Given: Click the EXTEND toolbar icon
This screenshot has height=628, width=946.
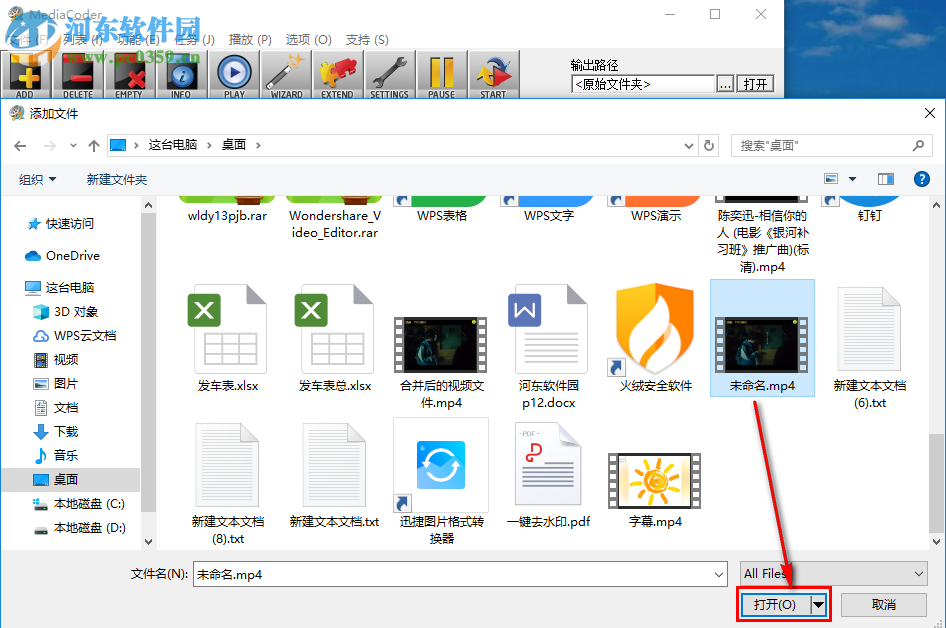Looking at the screenshot, I should pos(337,74).
